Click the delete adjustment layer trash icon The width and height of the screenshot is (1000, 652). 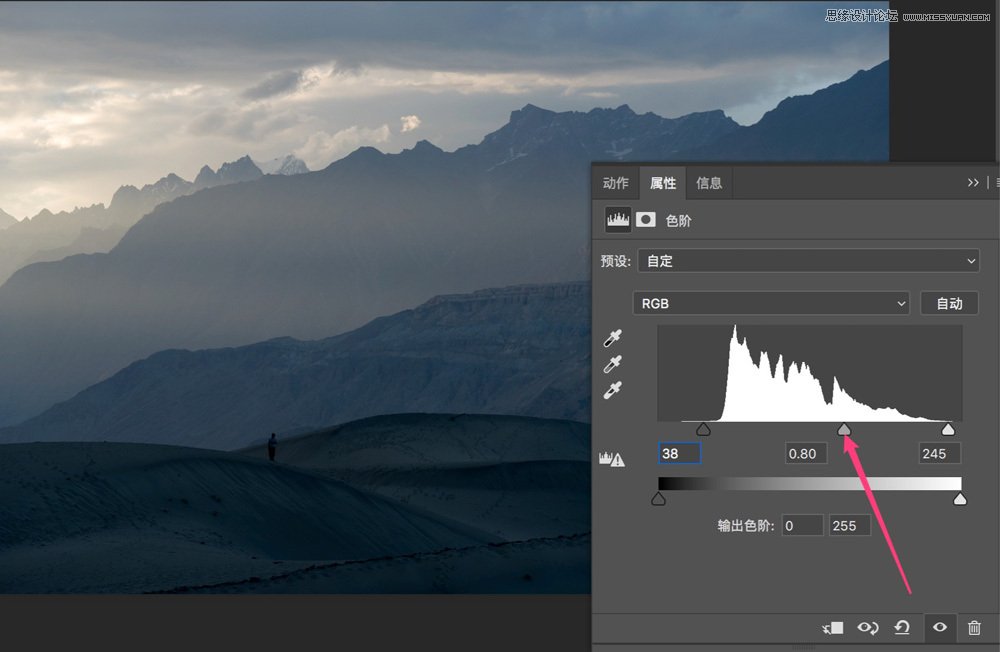coord(974,628)
